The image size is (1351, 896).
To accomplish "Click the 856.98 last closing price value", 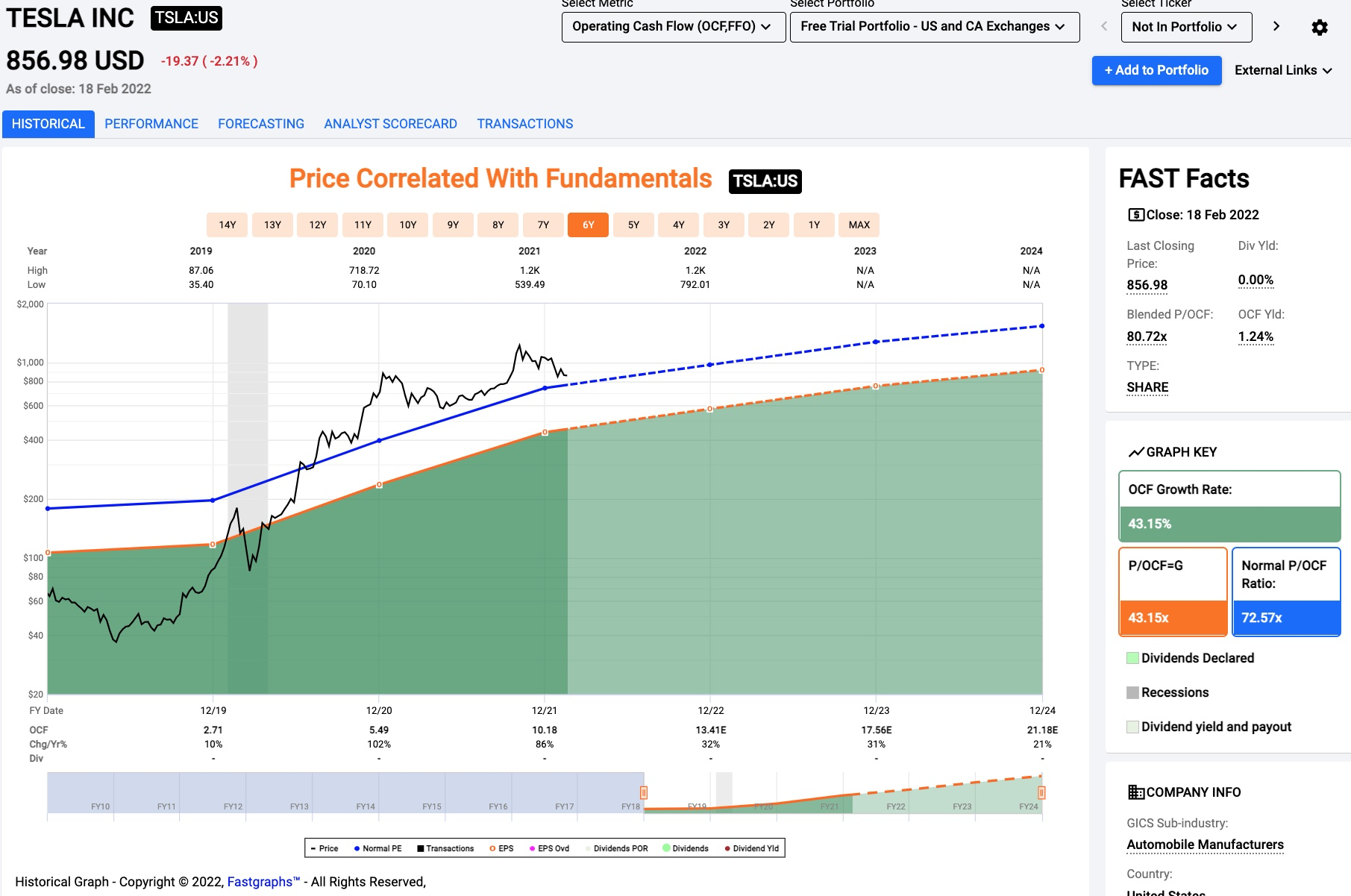I will click(x=1147, y=285).
